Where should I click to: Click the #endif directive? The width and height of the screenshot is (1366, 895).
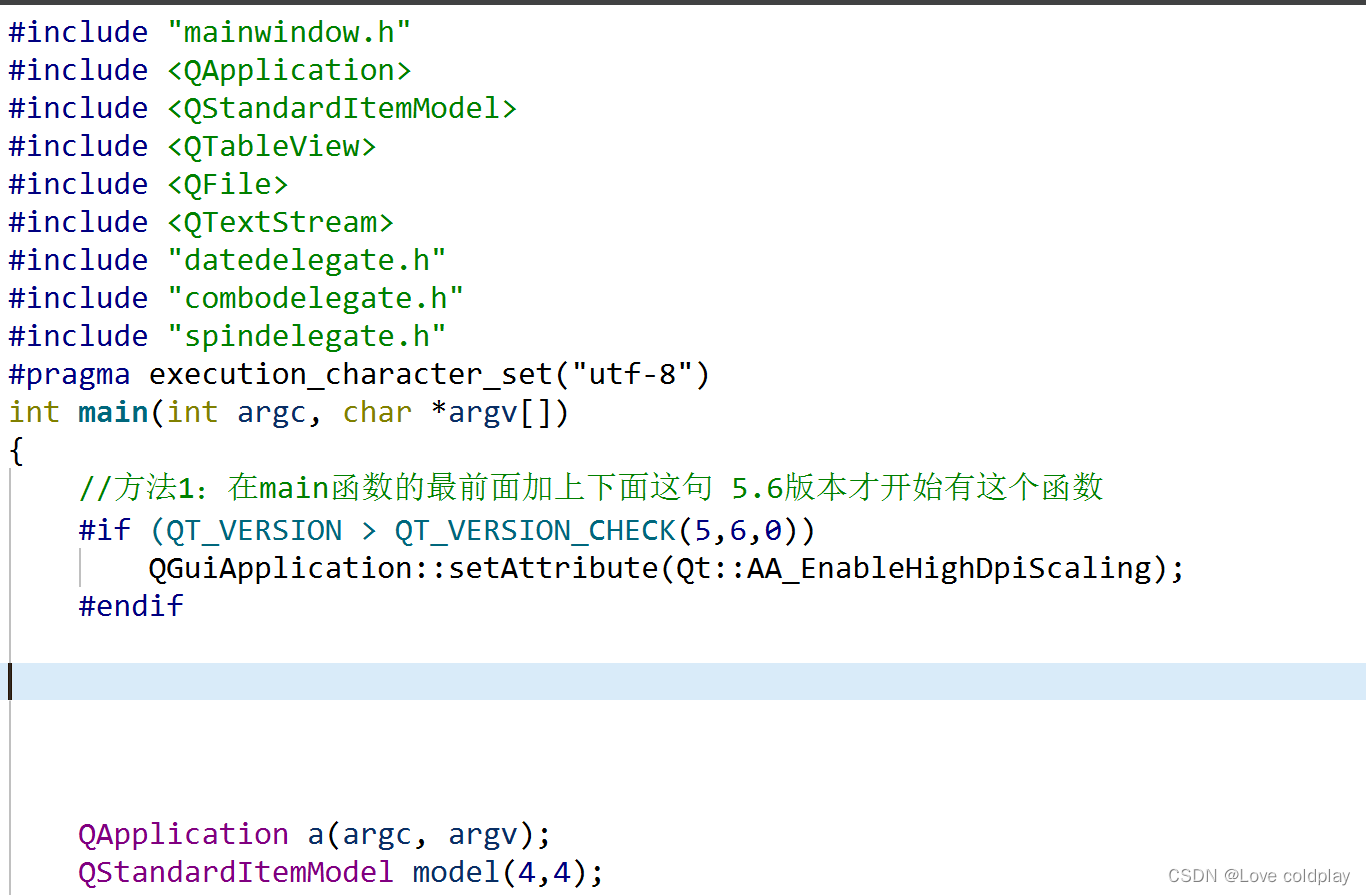130,605
